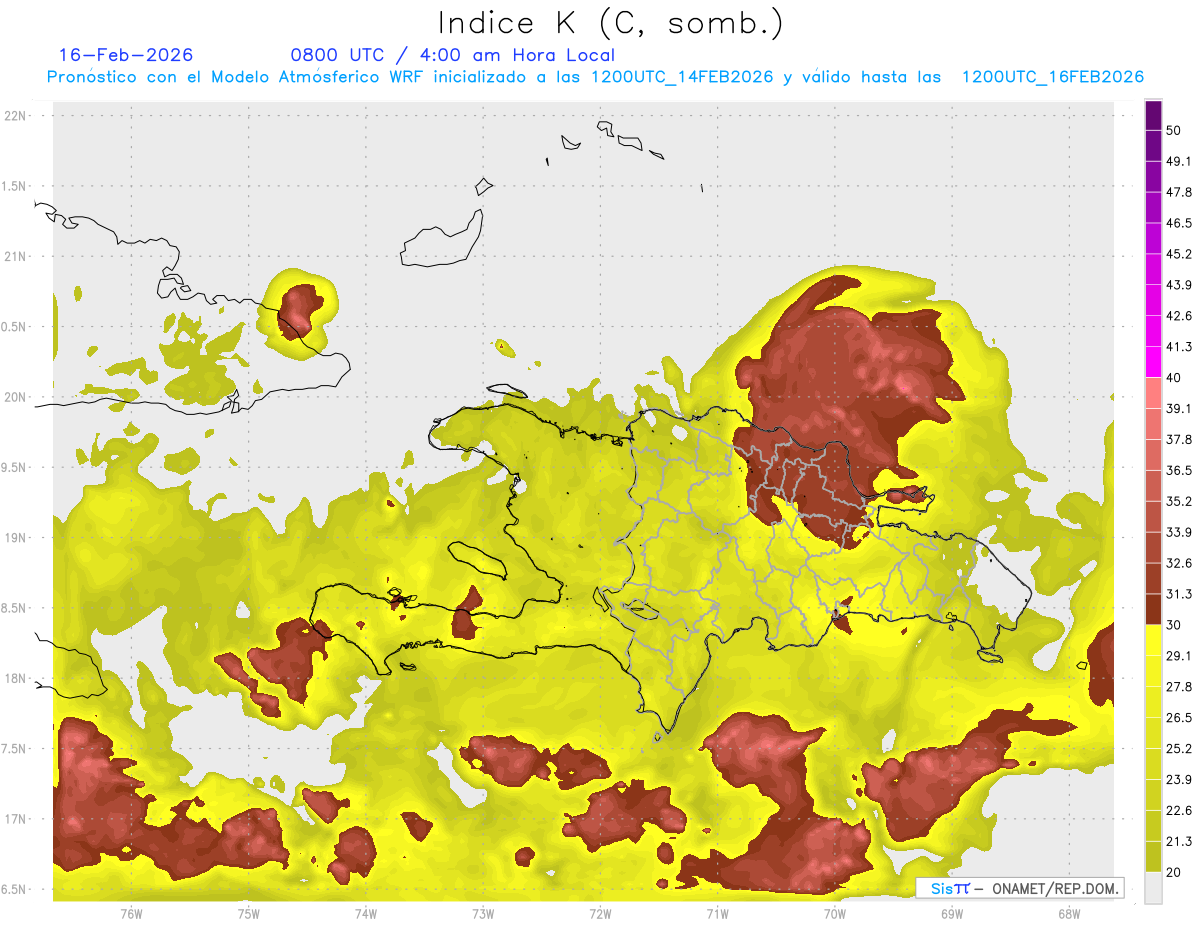
Task: Click the 7.5N latitude label
Action: (x=15, y=749)
